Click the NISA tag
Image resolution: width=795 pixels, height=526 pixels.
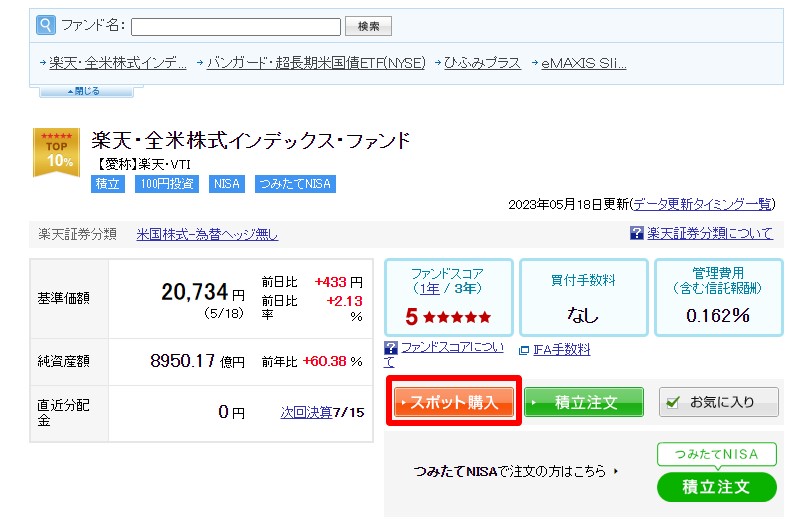pos(227,184)
